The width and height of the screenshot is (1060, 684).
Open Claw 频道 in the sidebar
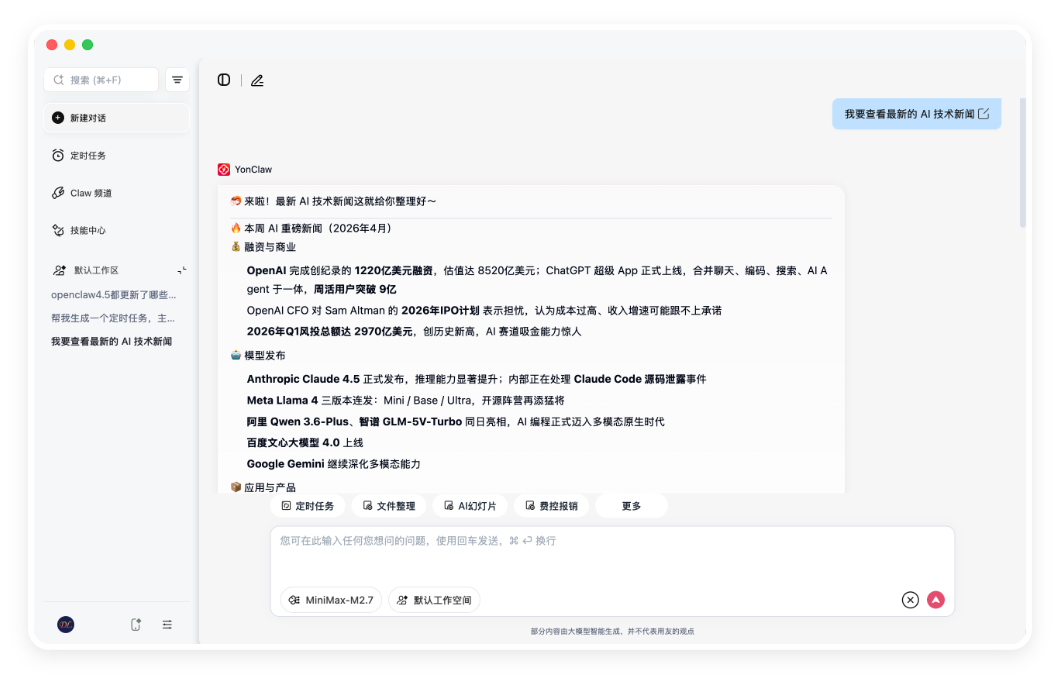pos(90,193)
